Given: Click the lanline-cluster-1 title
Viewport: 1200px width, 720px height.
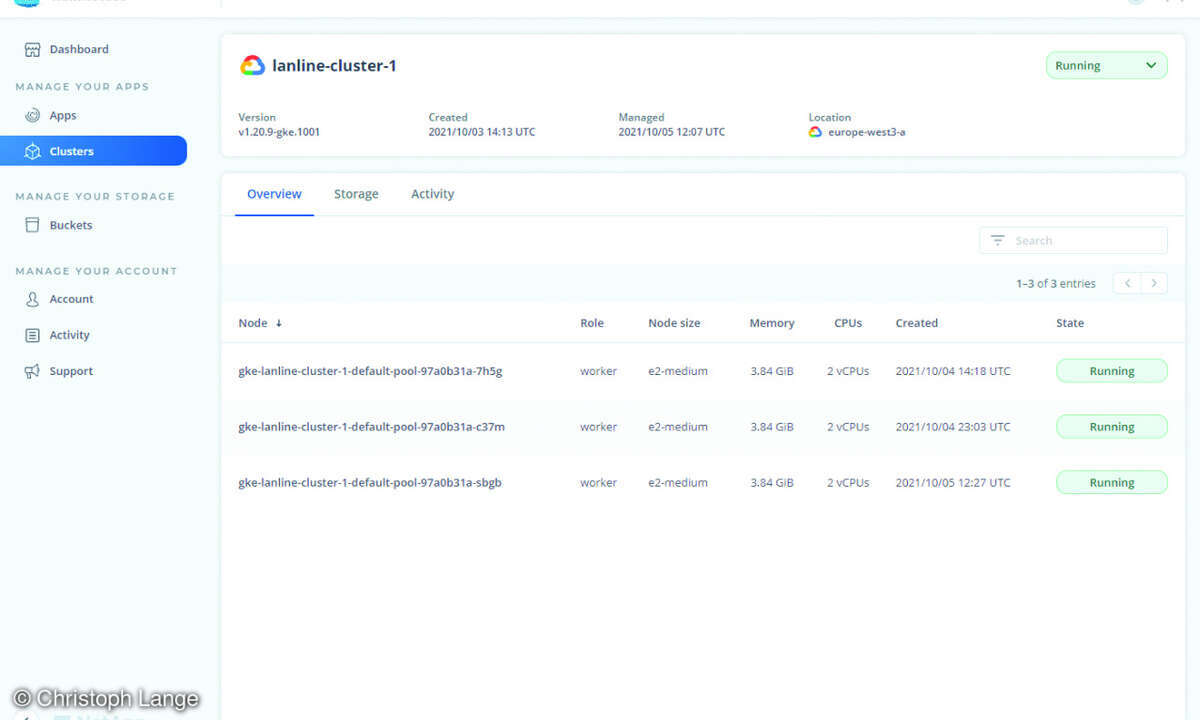Looking at the screenshot, I should coord(334,66).
